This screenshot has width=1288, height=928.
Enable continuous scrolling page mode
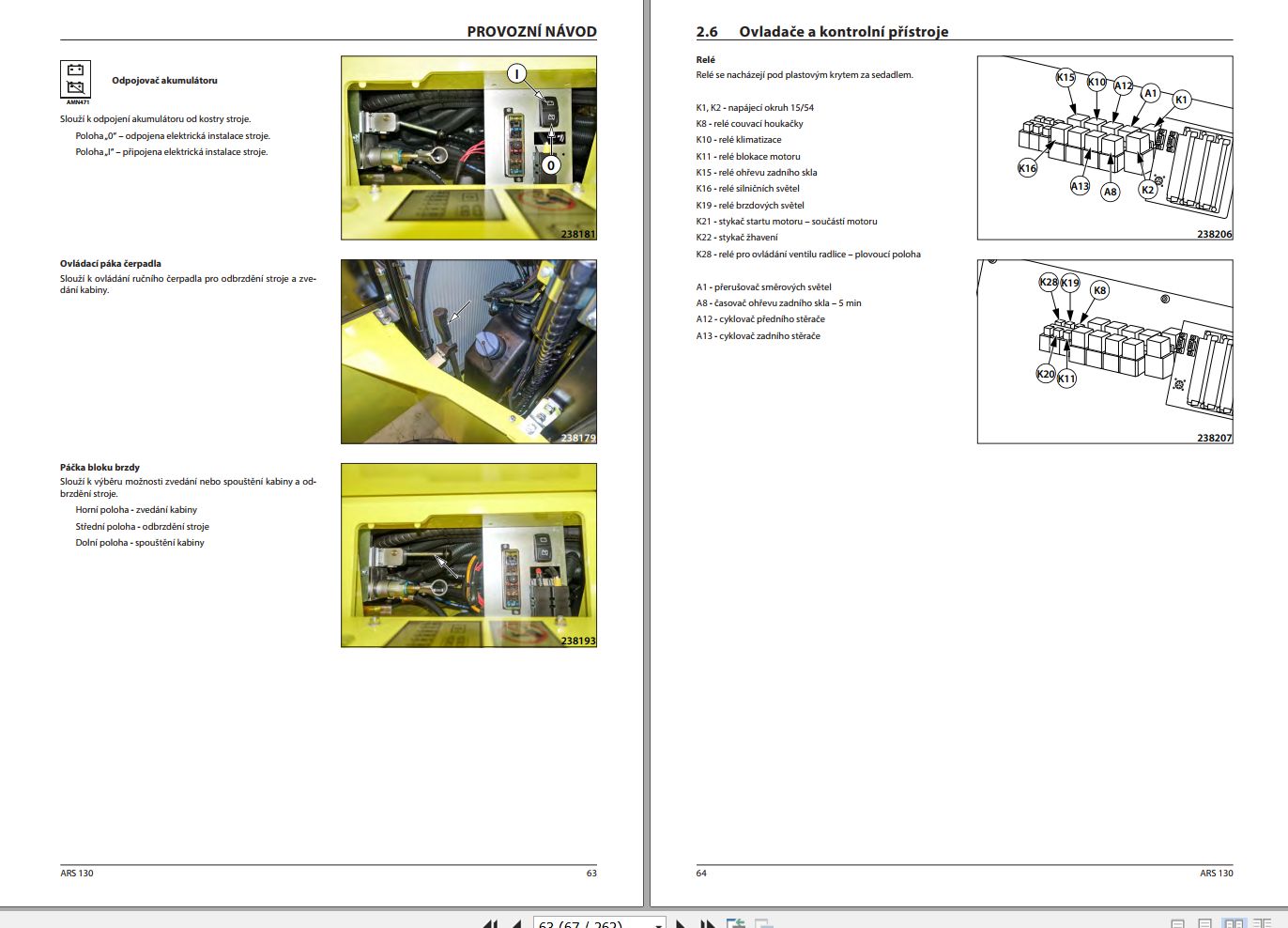tap(1204, 923)
